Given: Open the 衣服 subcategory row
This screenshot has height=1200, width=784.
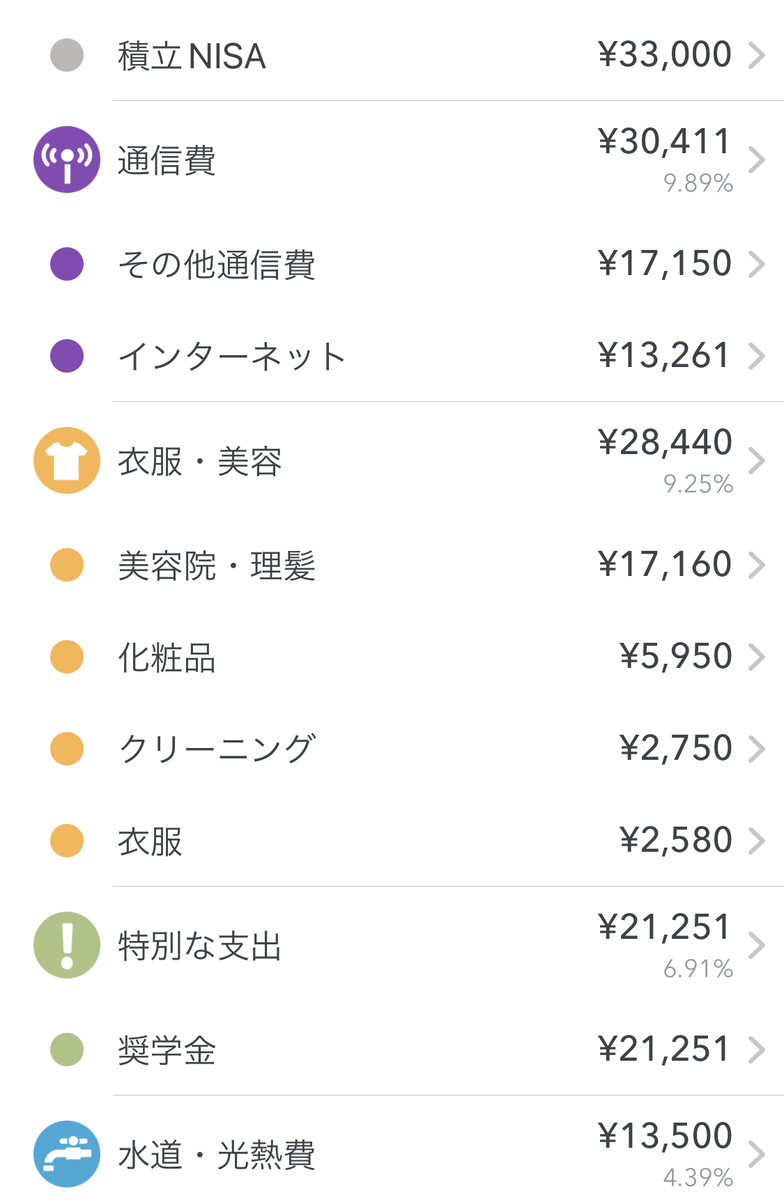Looking at the screenshot, I should point(392,840).
